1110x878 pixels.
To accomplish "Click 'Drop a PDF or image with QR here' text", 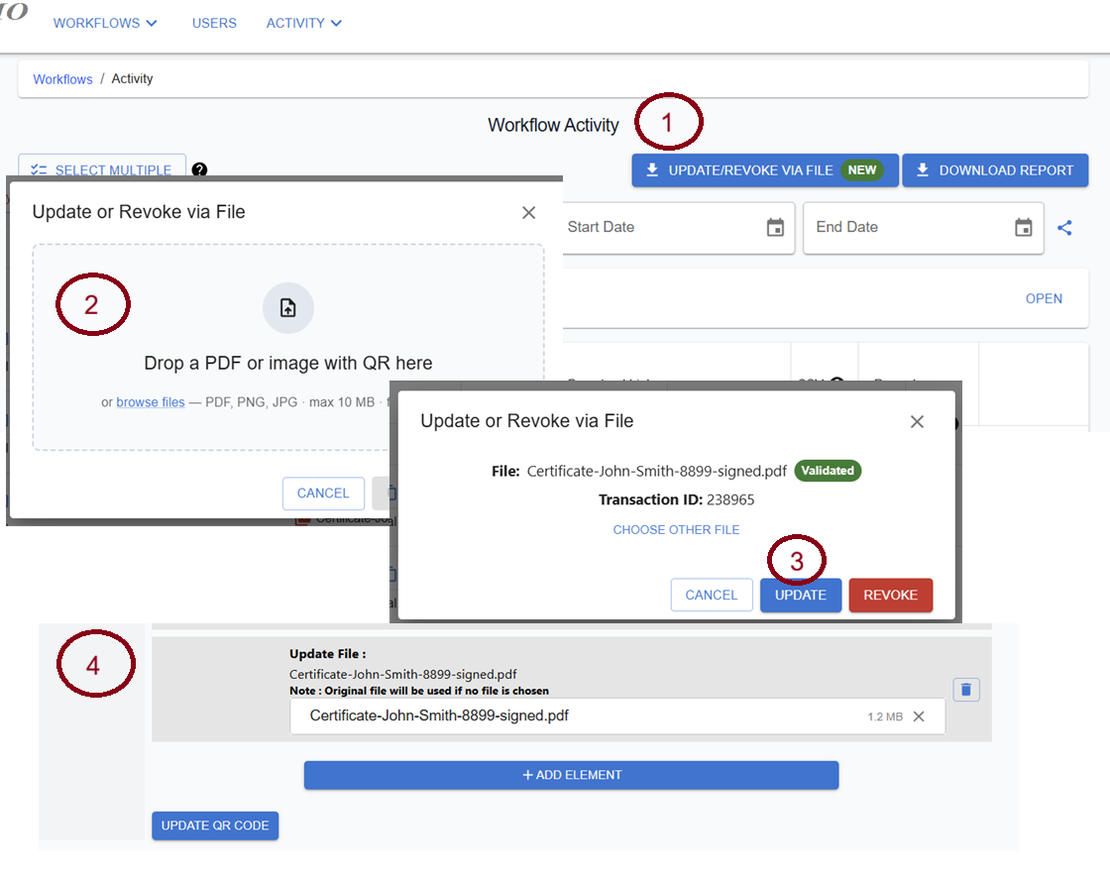I will [288, 363].
